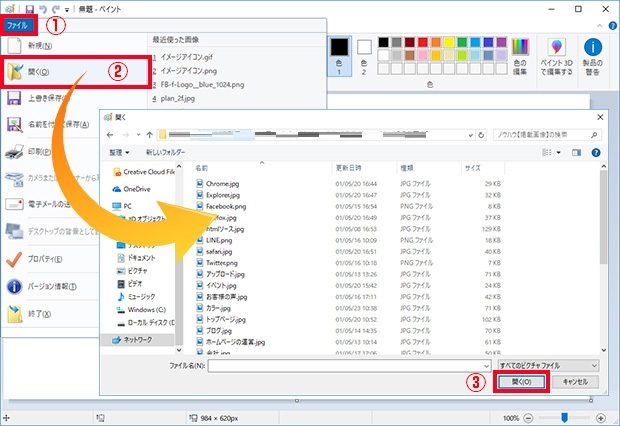Select the Chrome.jpg file in list
Image resolution: width=620 pixels, height=426 pixels.
coord(224,185)
